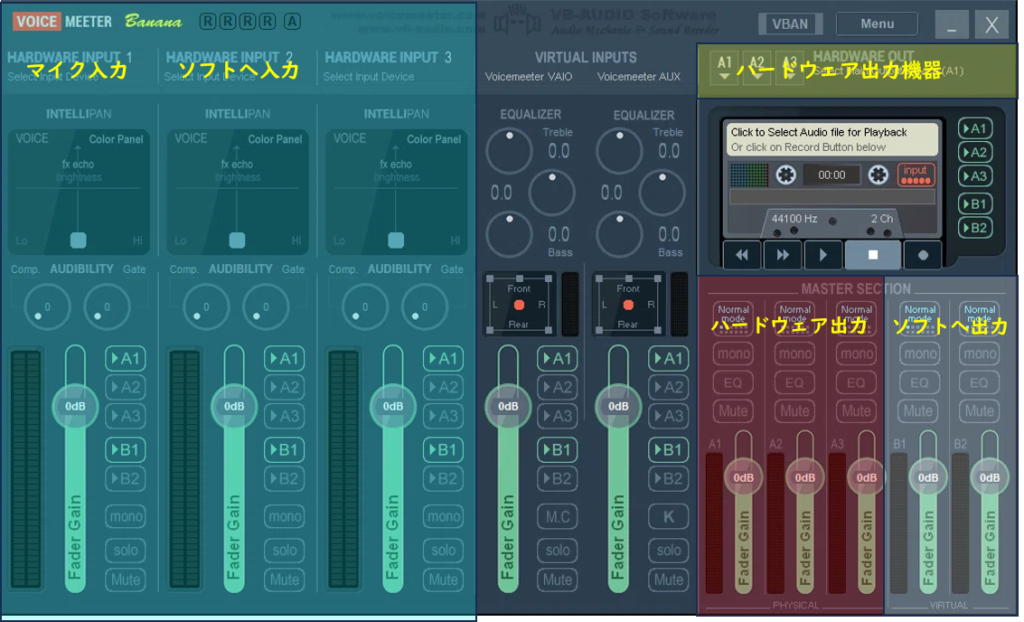Click the Bass knob of Voicemeeter AUX equalizer
The height and width of the screenshot is (622, 1024).
[x=619, y=235]
